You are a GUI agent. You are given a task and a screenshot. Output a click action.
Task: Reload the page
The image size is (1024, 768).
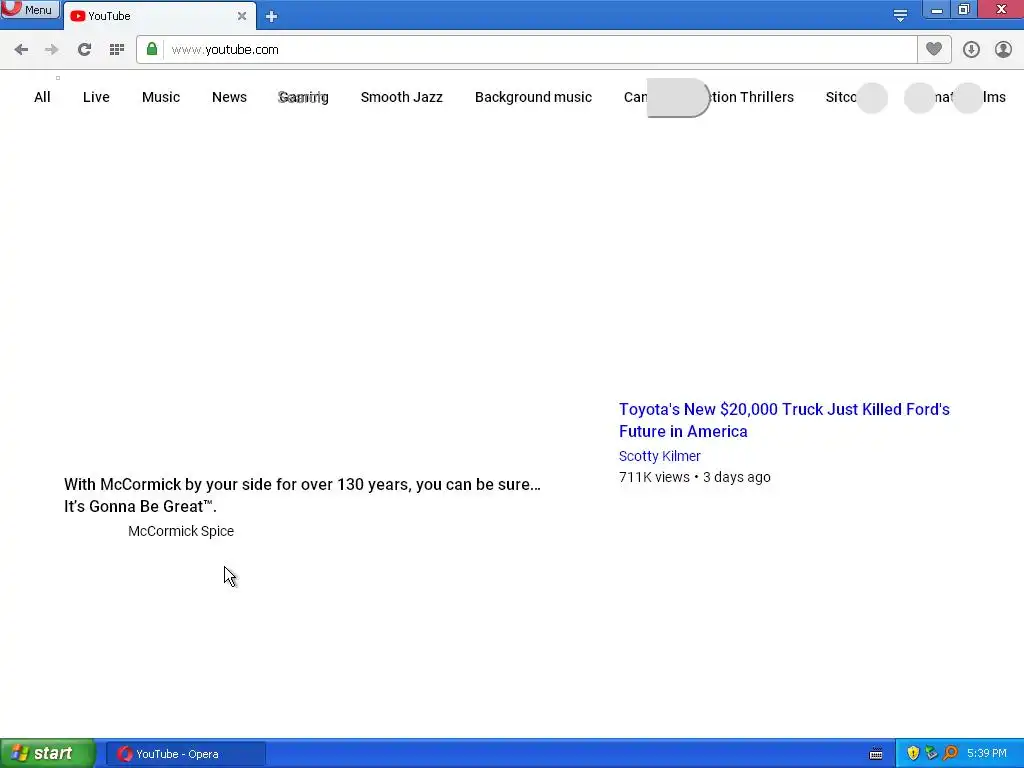point(84,50)
